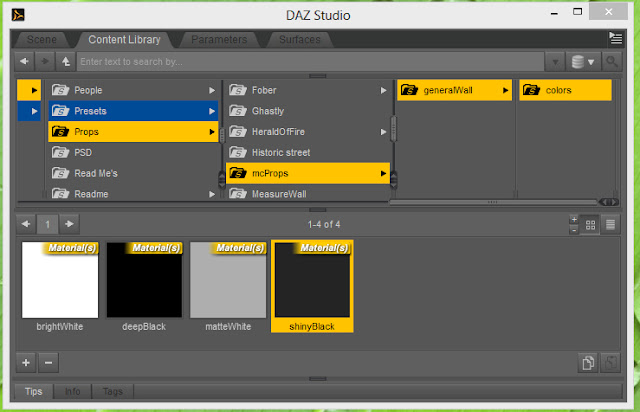Select the brightWhite material preset

click(x=60, y=286)
